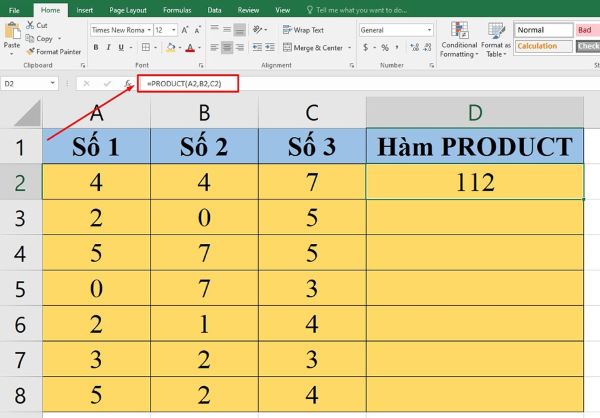
Task: Select cell D2 containing 112
Action: pos(475,182)
